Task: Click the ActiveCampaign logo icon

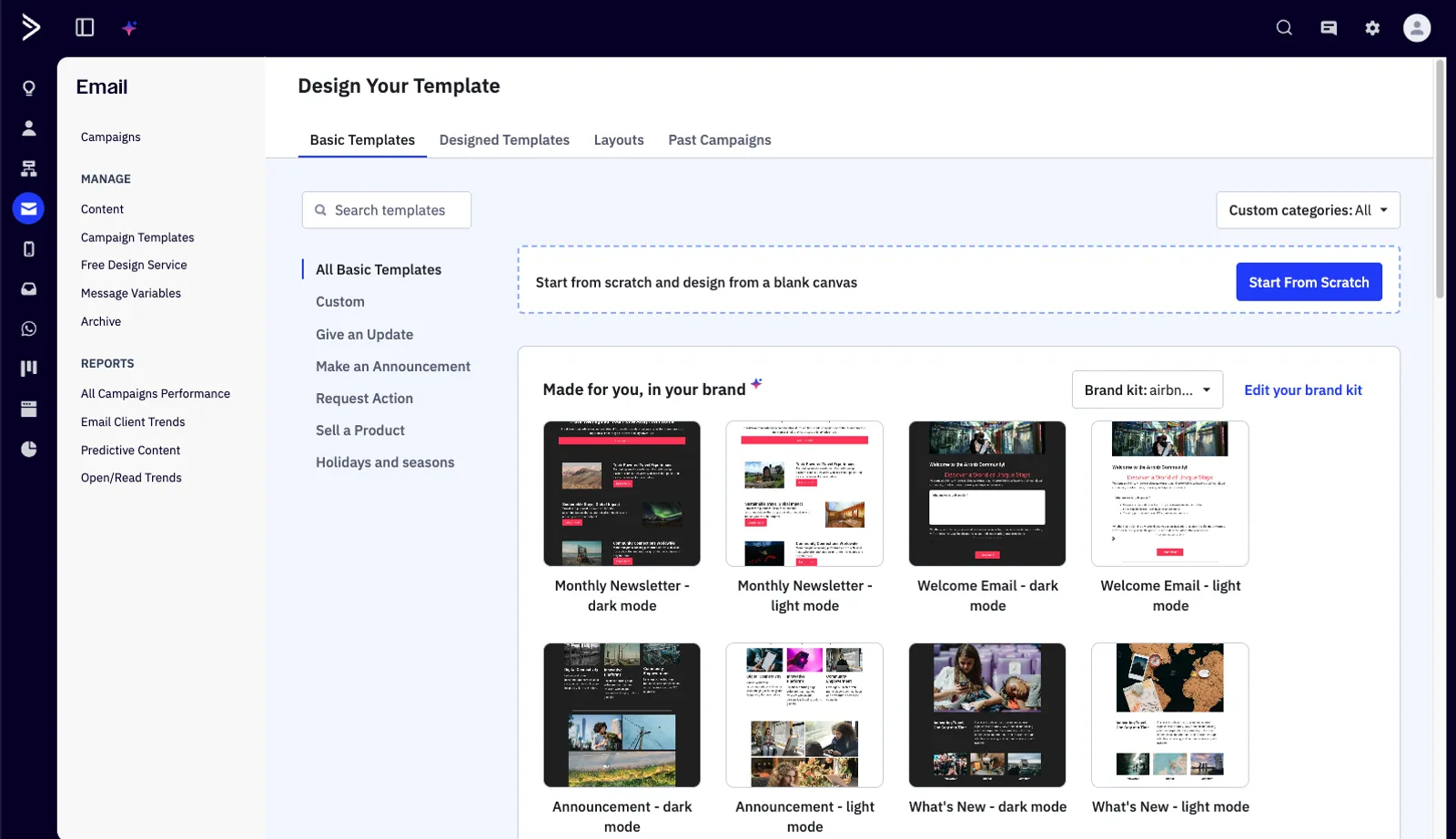Action: (x=30, y=27)
